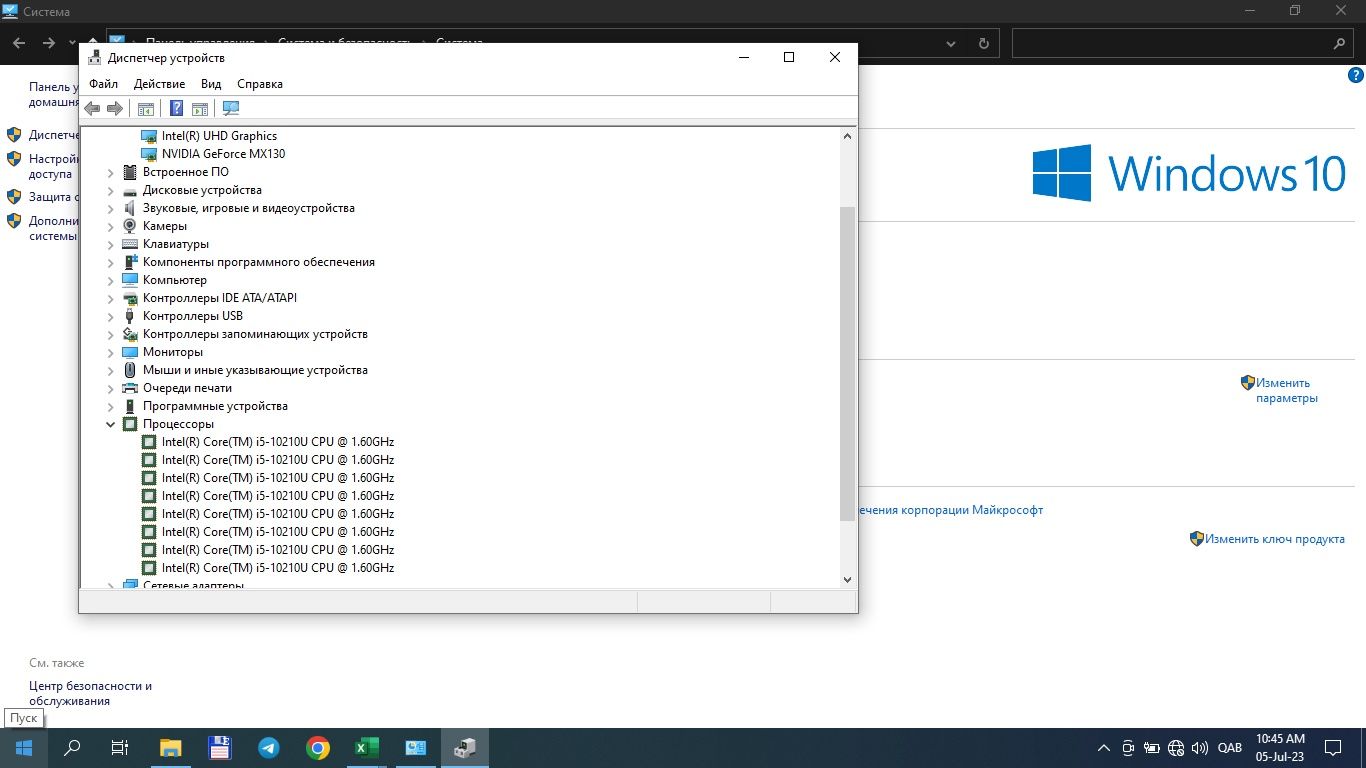The width and height of the screenshot is (1366, 768).
Task: Open the Действие menu
Action: [159, 84]
